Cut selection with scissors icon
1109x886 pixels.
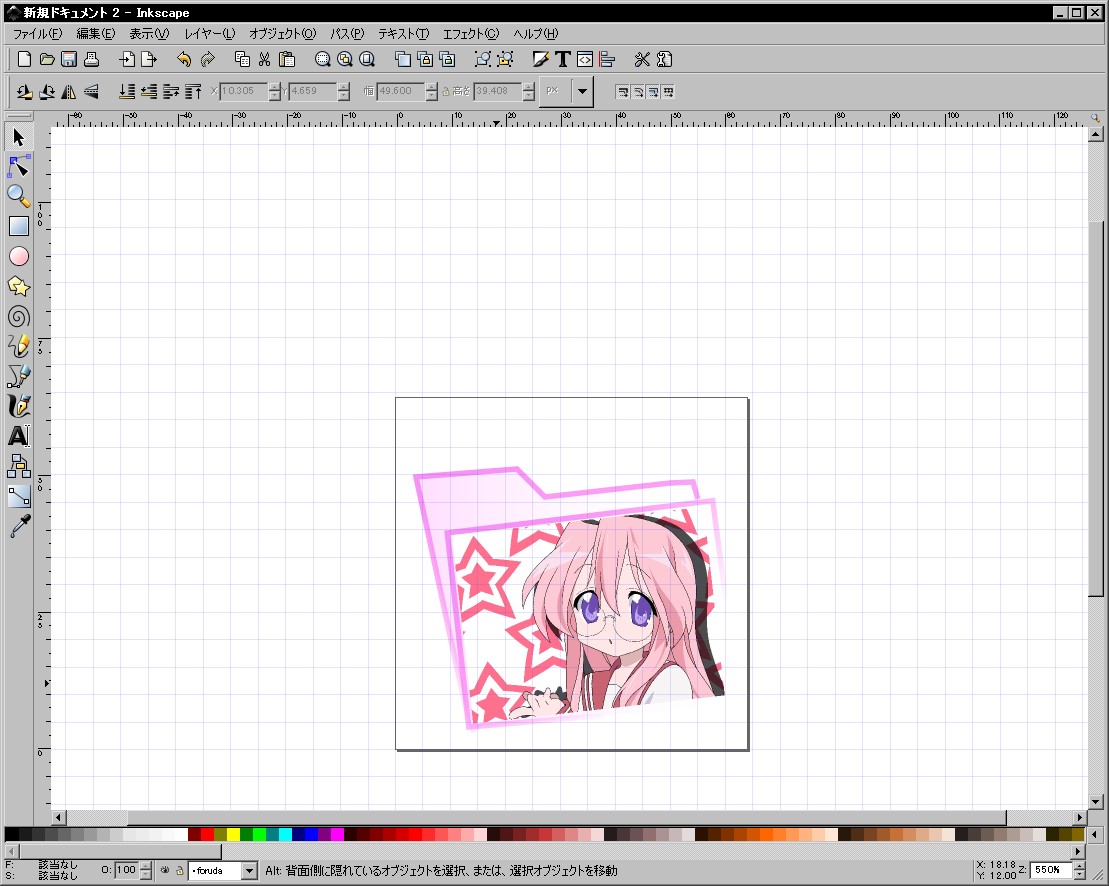point(265,59)
